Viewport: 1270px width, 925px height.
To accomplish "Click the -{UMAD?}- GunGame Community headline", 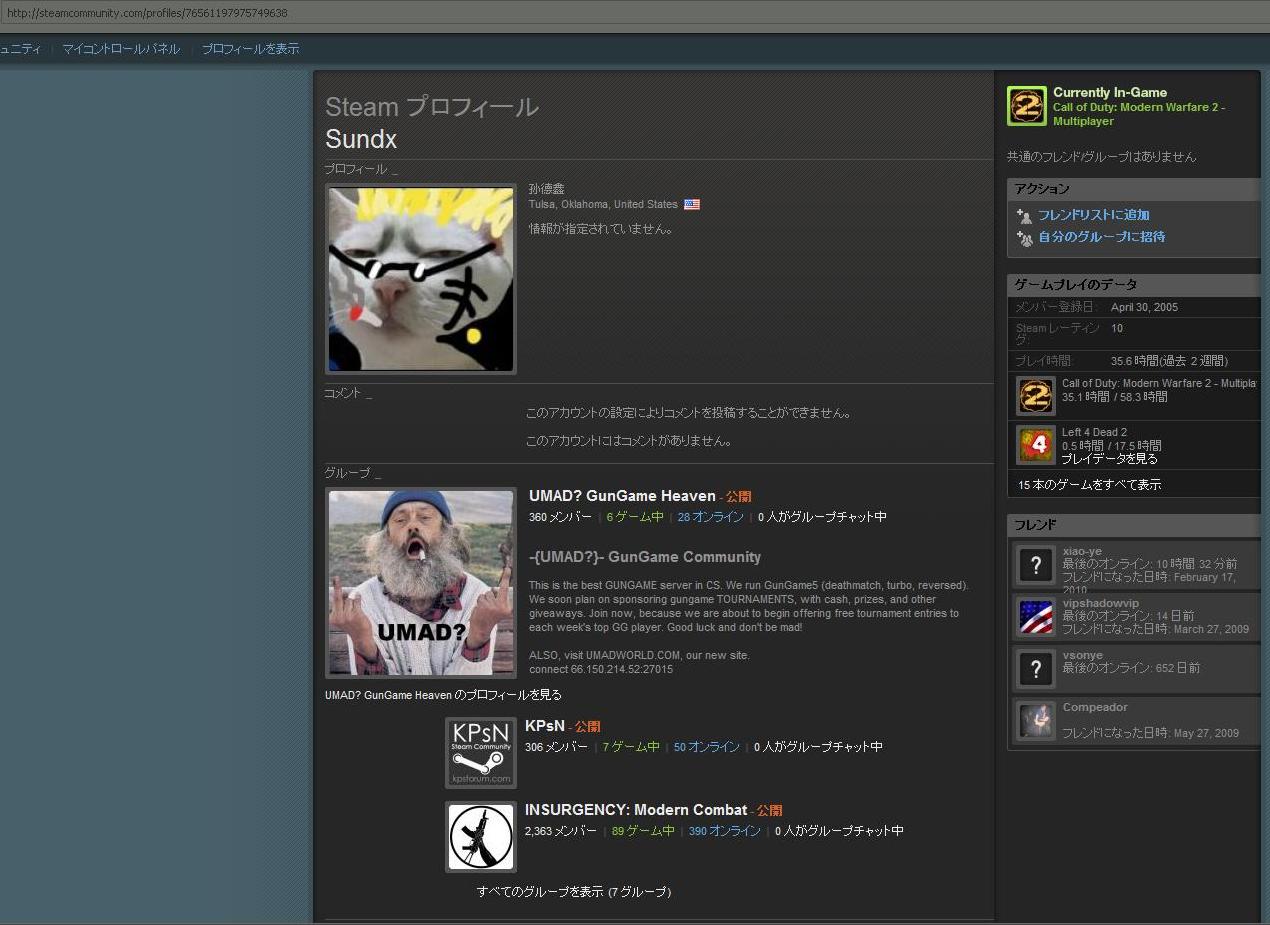I will [x=645, y=557].
